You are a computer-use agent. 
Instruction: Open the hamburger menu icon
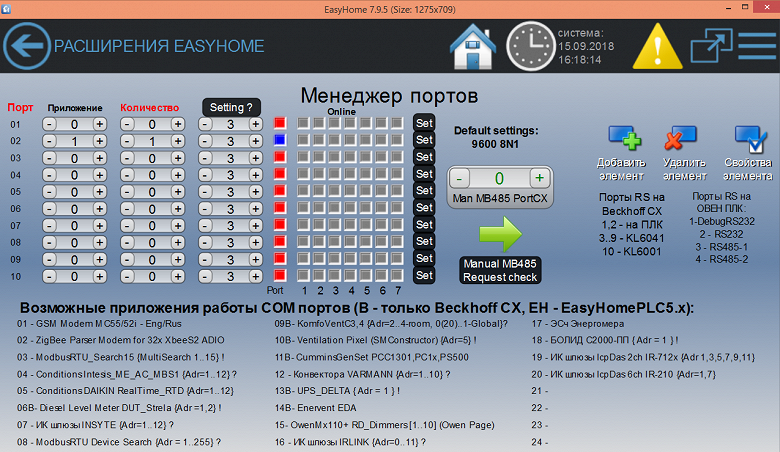click(757, 46)
